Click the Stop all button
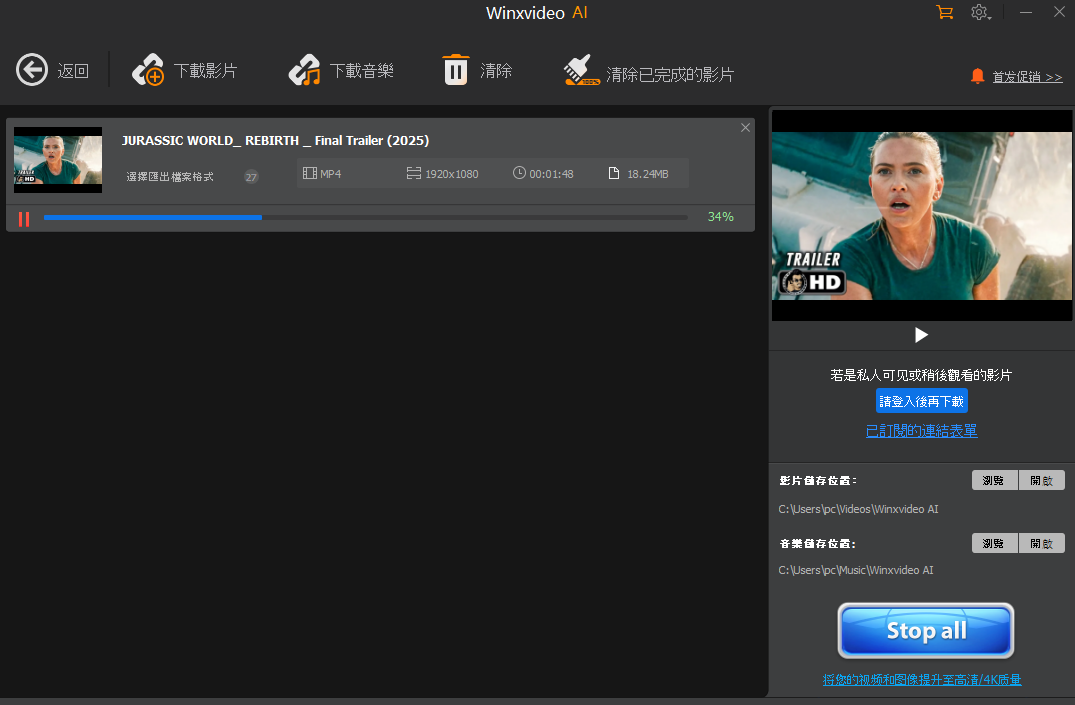Image resolution: width=1075 pixels, height=705 pixels. [x=926, y=631]
